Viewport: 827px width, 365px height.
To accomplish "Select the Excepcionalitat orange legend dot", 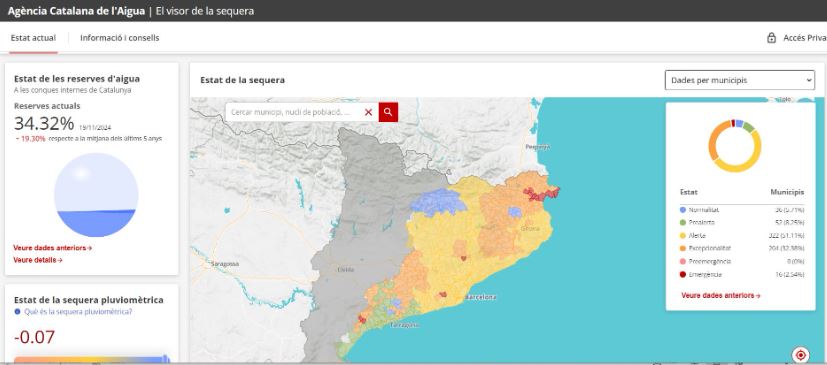I will tap(683, 248).
